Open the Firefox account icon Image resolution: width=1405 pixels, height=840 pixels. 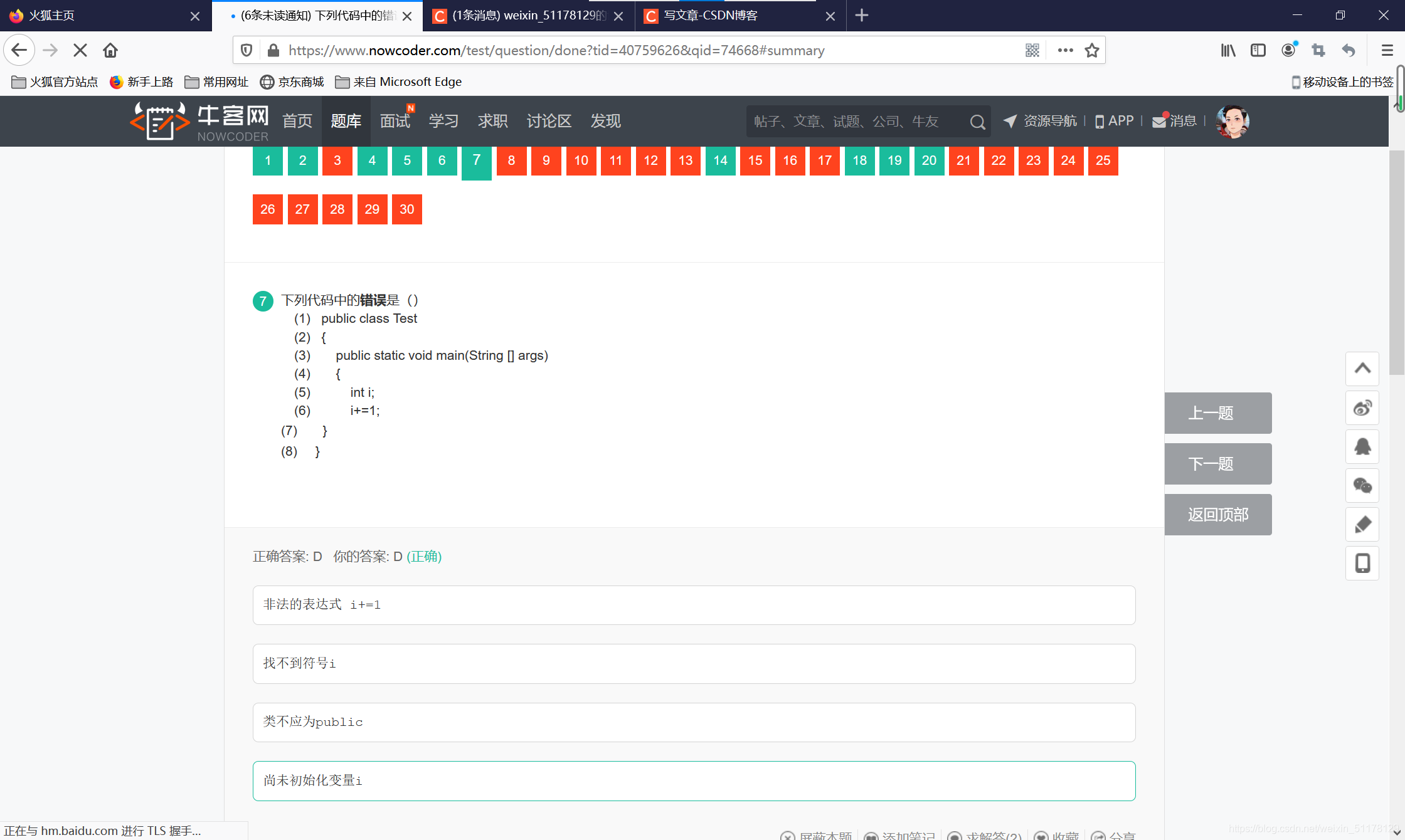click(x=1288, y=50)
